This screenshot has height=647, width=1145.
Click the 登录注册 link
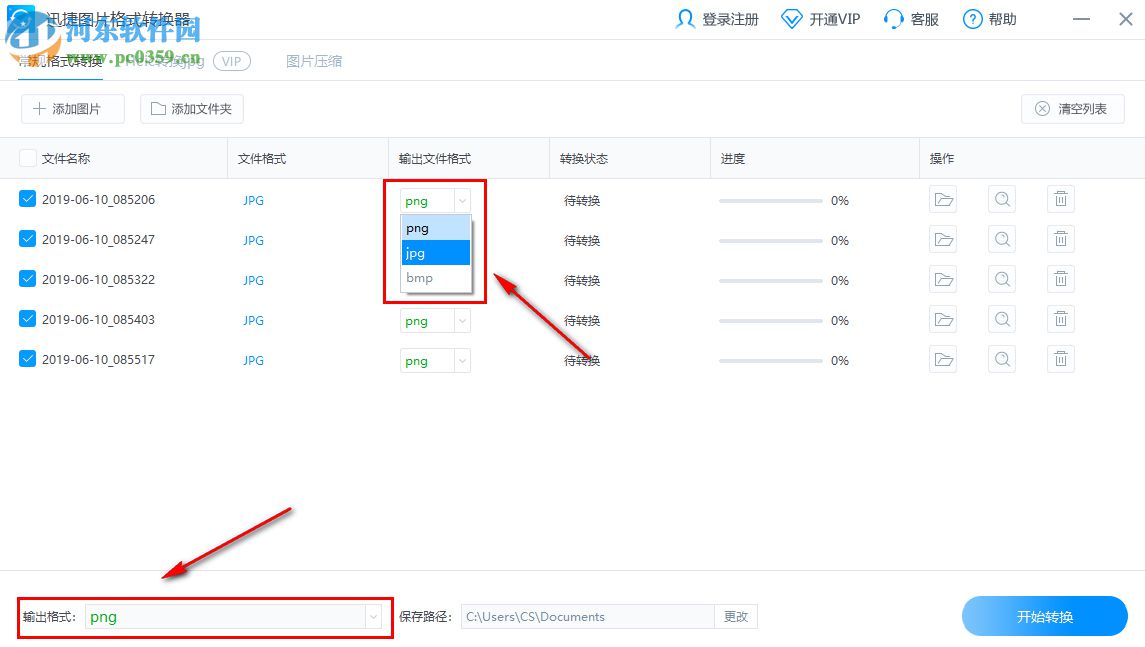(730, 19)
